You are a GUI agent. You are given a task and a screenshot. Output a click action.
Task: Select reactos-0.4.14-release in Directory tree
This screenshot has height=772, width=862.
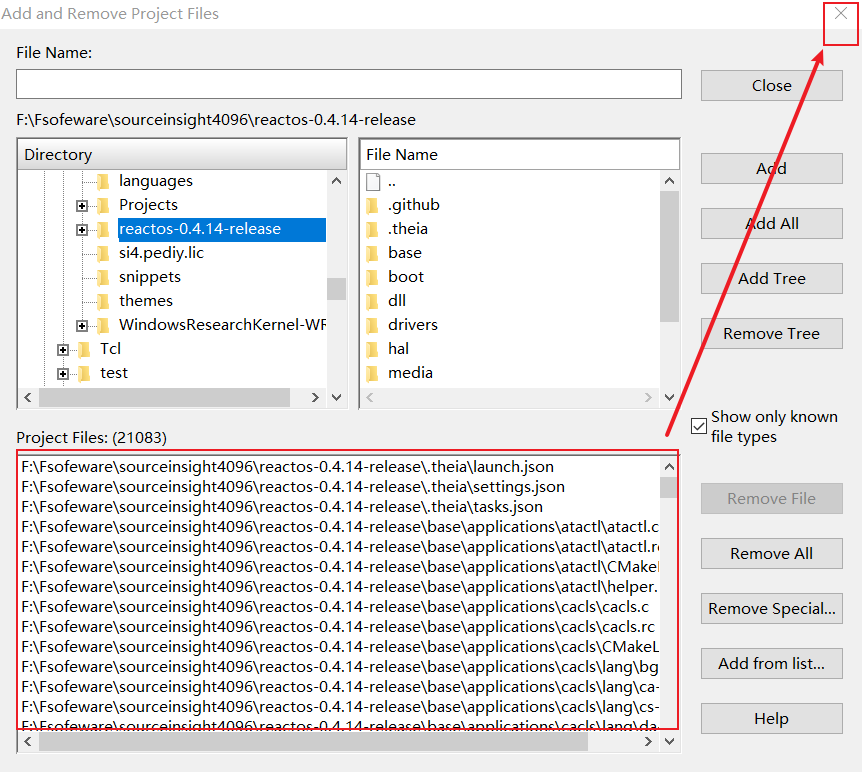[x=222, y=229]
